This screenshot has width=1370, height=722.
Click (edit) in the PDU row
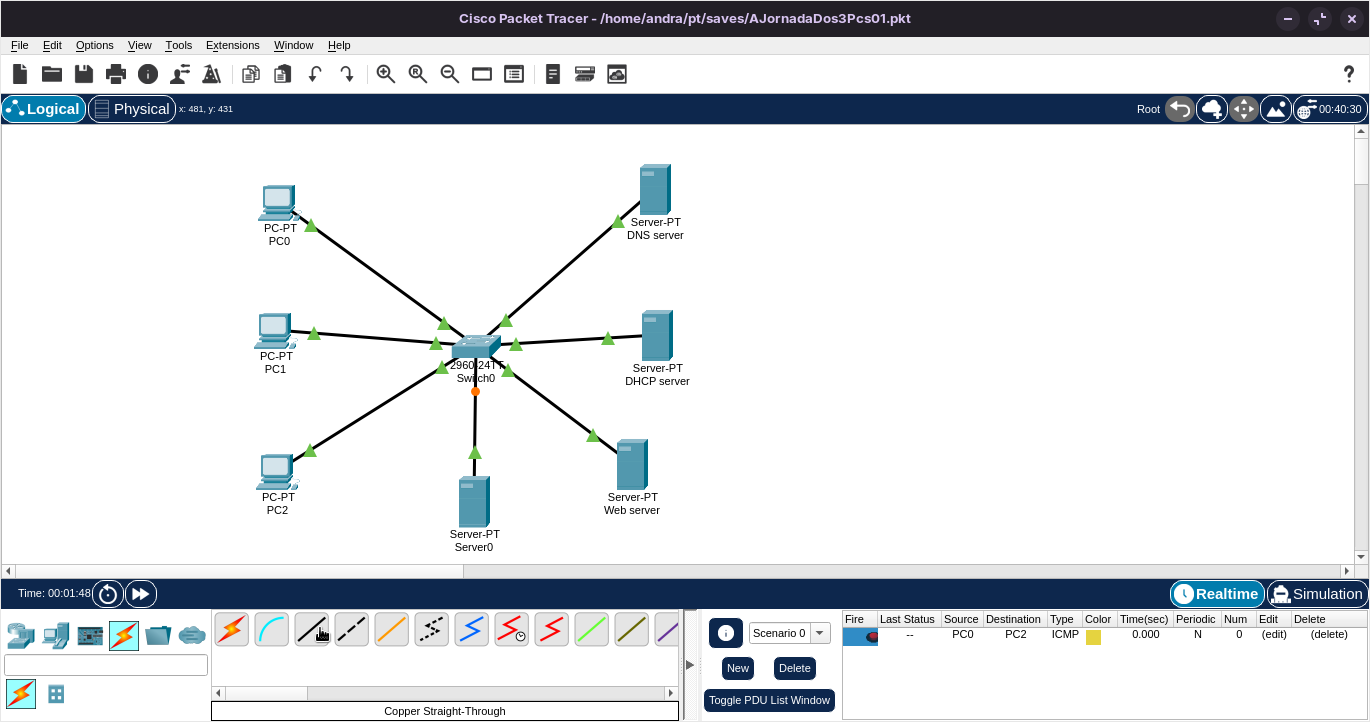tap(1274, 634)
